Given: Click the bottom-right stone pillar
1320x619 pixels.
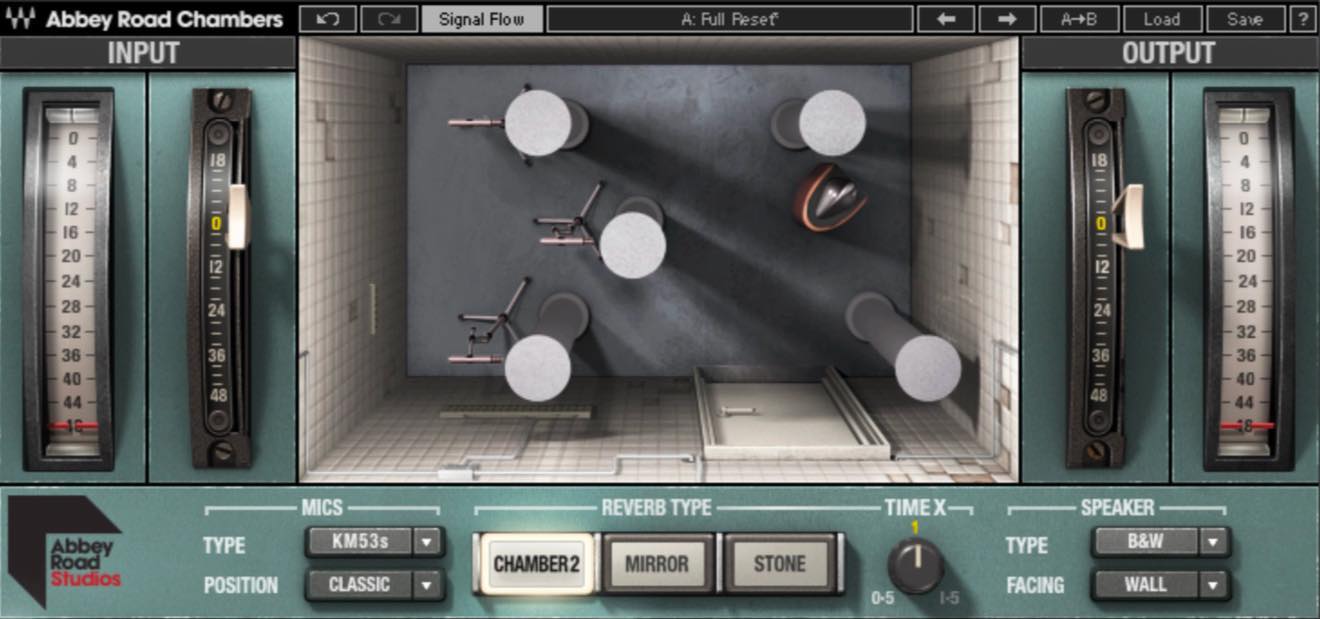Looking at the screenshot, I should [927, 367].
